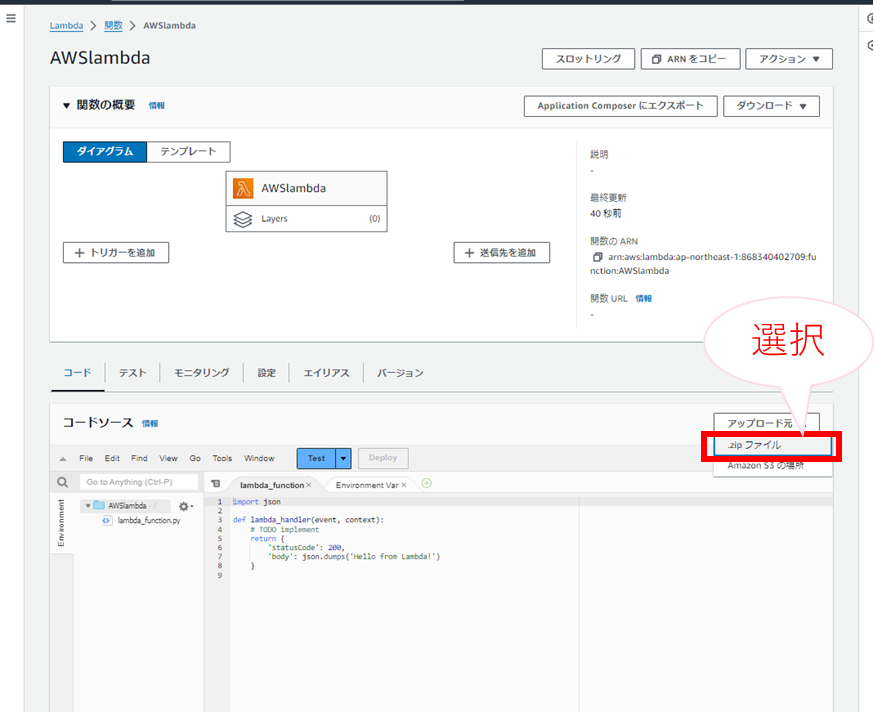Viewport: 875px width, 712px height.
Task: Open the View menu in editor
Action: (168, 458)
